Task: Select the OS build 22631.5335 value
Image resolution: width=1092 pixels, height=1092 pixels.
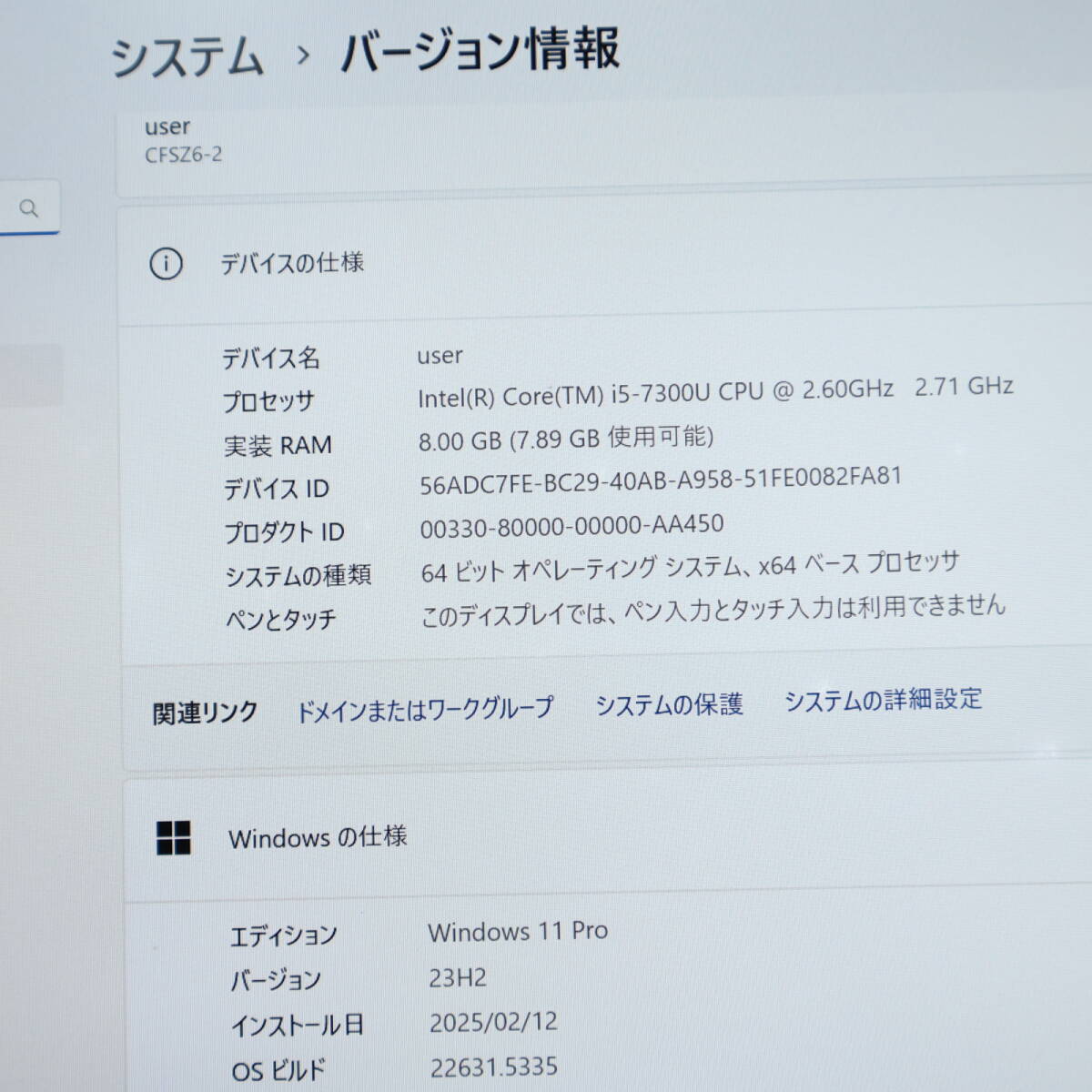Action: 494,1067
